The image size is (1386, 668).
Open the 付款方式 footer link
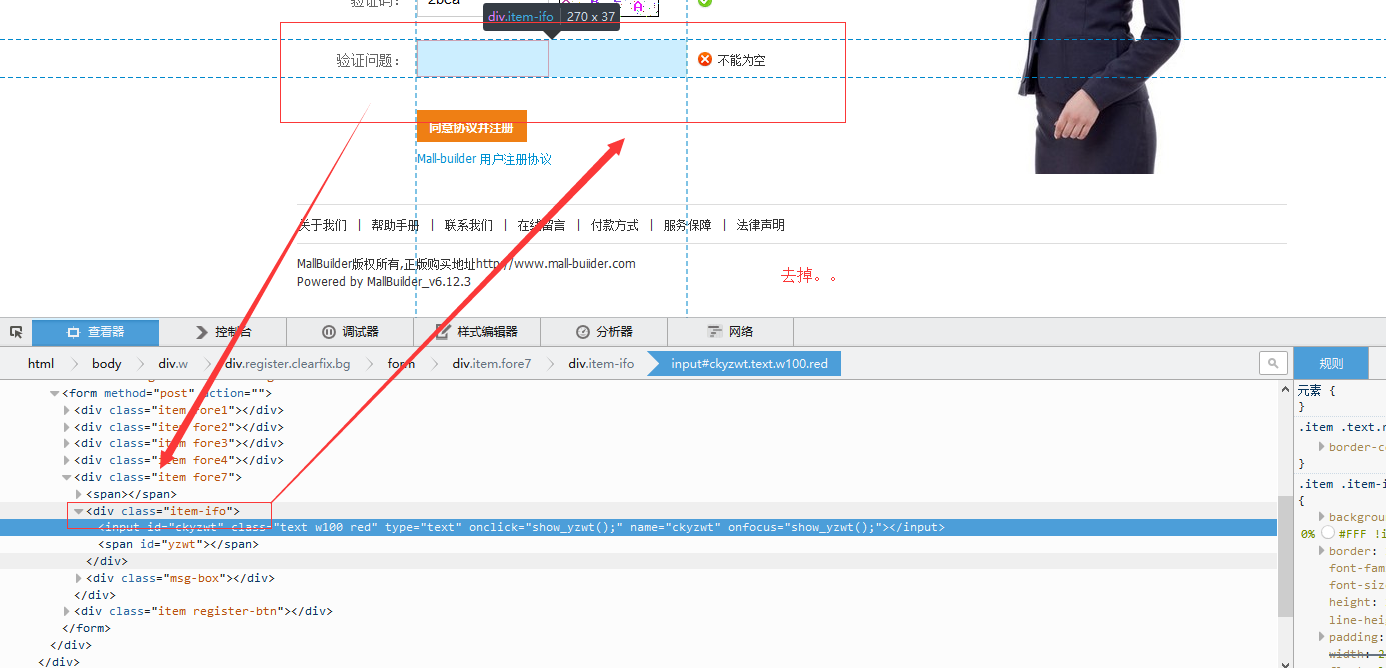pos(615,225)
